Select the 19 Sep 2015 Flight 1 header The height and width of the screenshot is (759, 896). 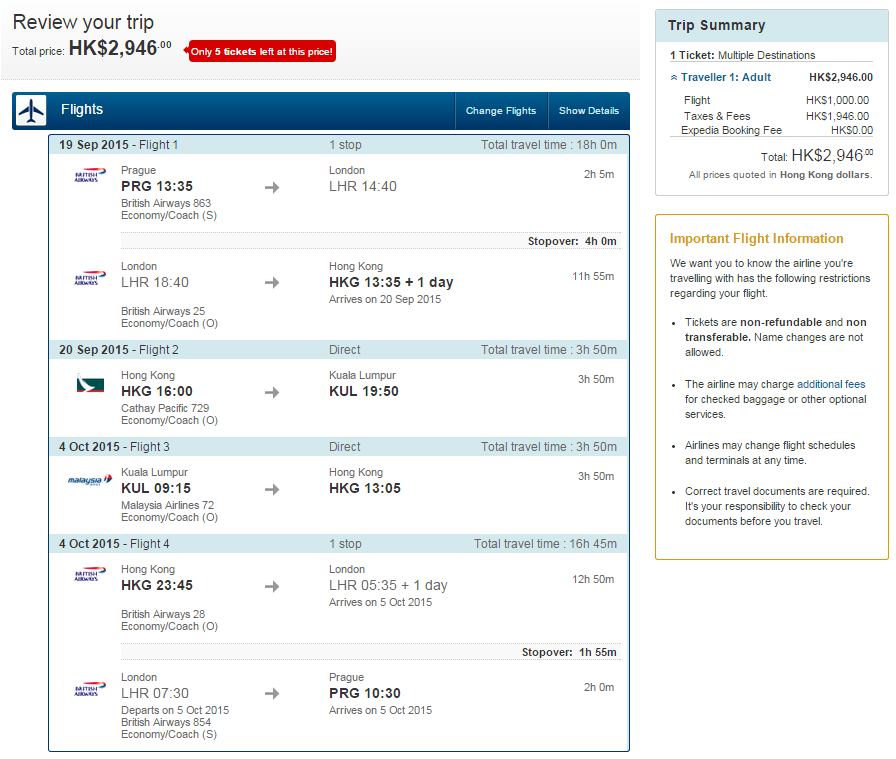[x=339, y=145]
